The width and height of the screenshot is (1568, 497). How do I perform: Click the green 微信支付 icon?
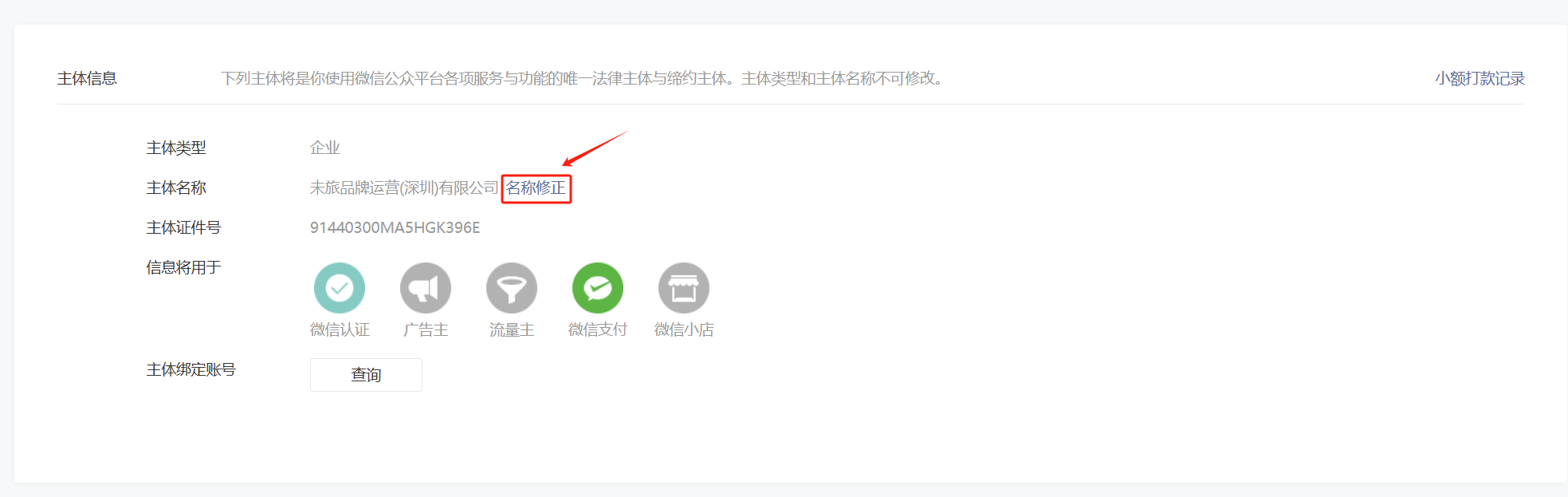tap(598, 288)
